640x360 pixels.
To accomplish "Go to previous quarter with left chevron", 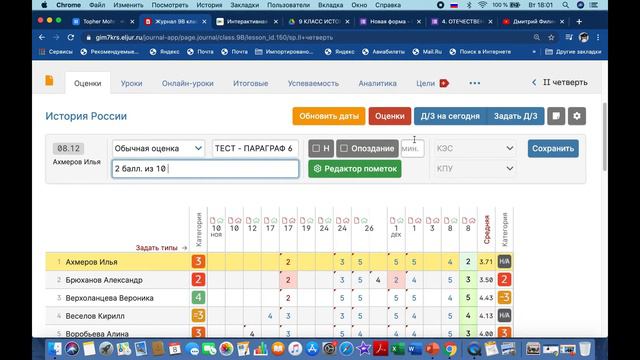I will click(534, 82).
